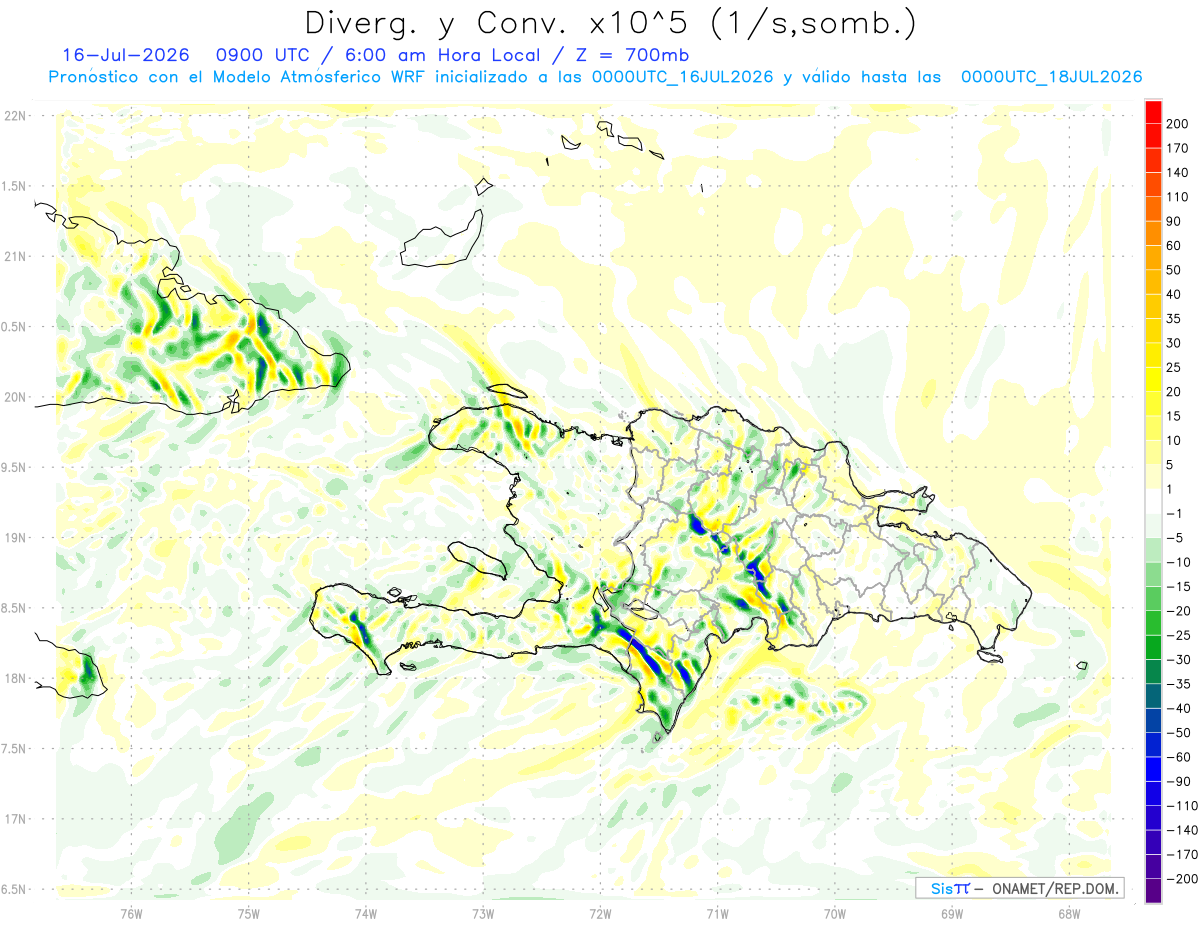Click the '18N' latitude label
Screen dimensions: 1200x927
click(15, 678)
